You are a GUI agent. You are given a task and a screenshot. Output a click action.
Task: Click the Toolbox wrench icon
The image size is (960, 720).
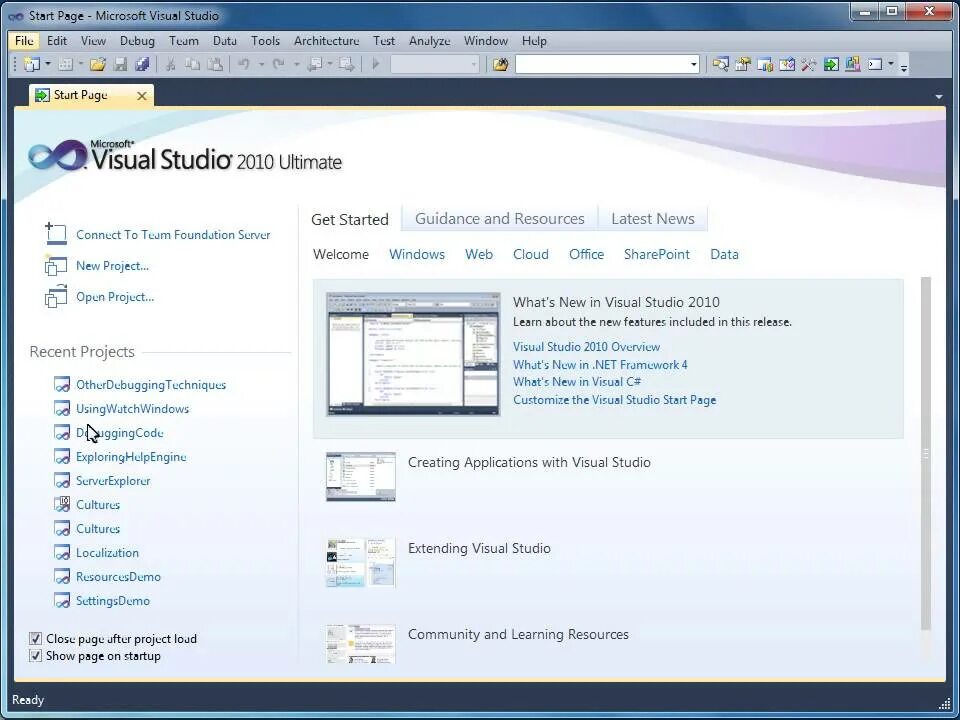pyautogui.click(x=809, y=64)
